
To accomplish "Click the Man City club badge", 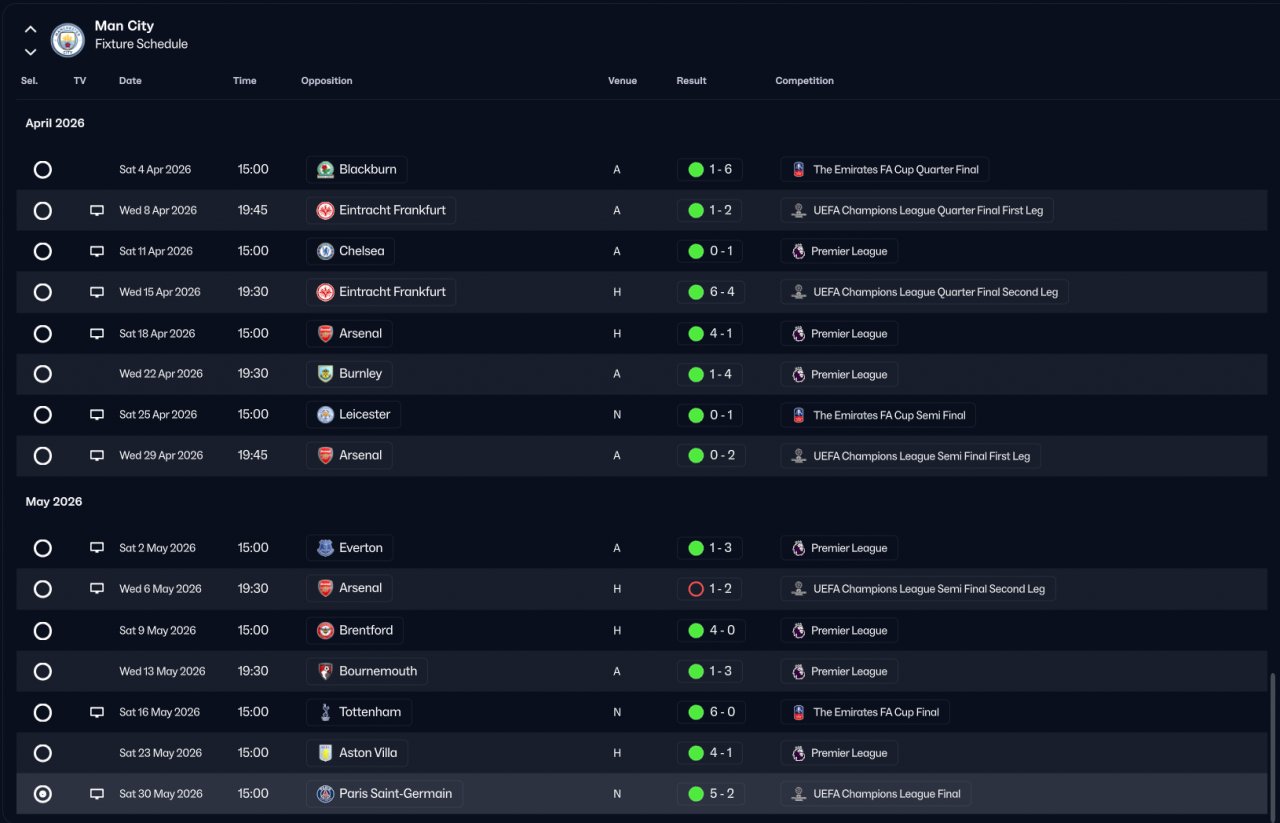I will click(68, 40).
